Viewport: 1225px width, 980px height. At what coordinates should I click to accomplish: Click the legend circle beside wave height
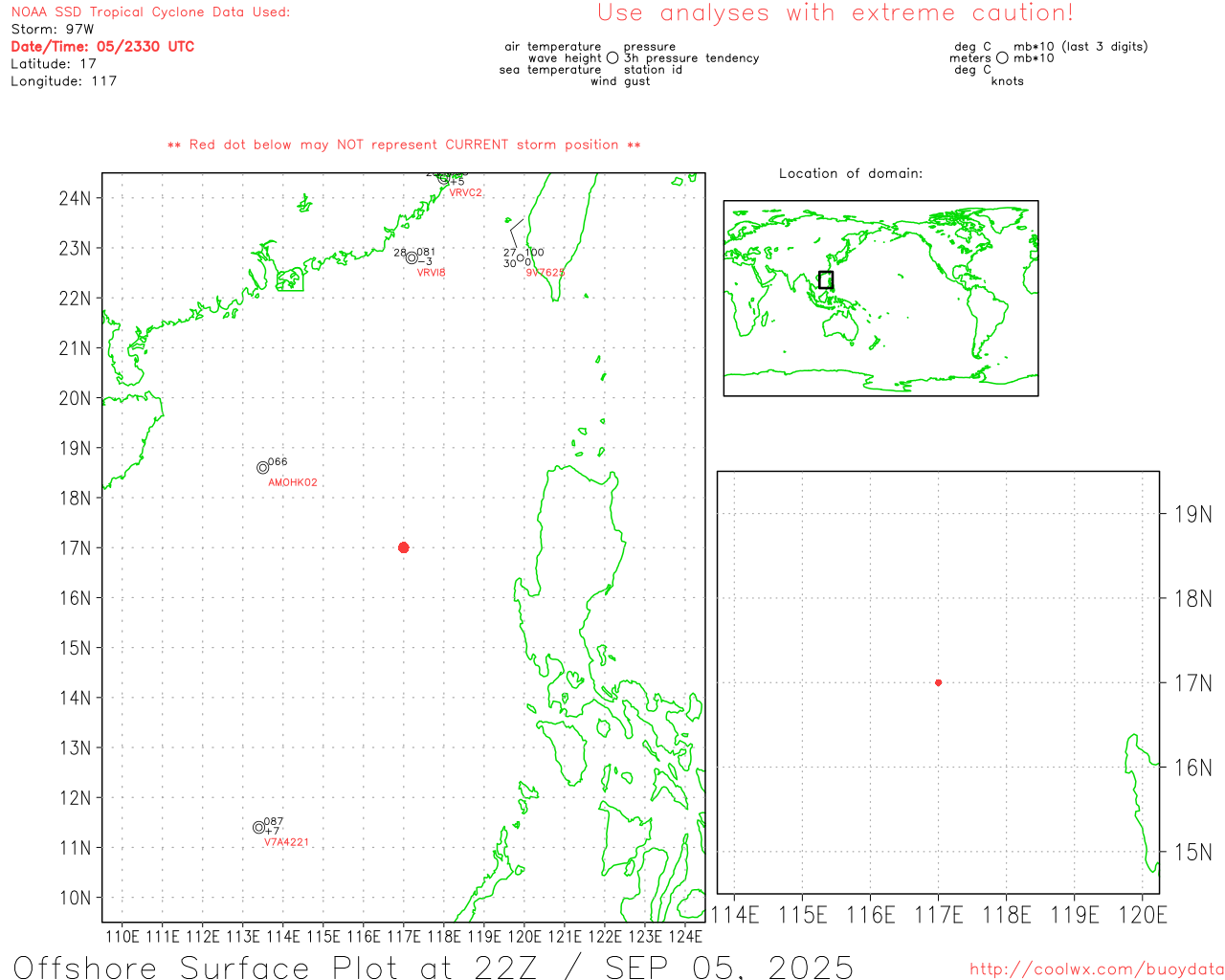click(x=612, y=58)
